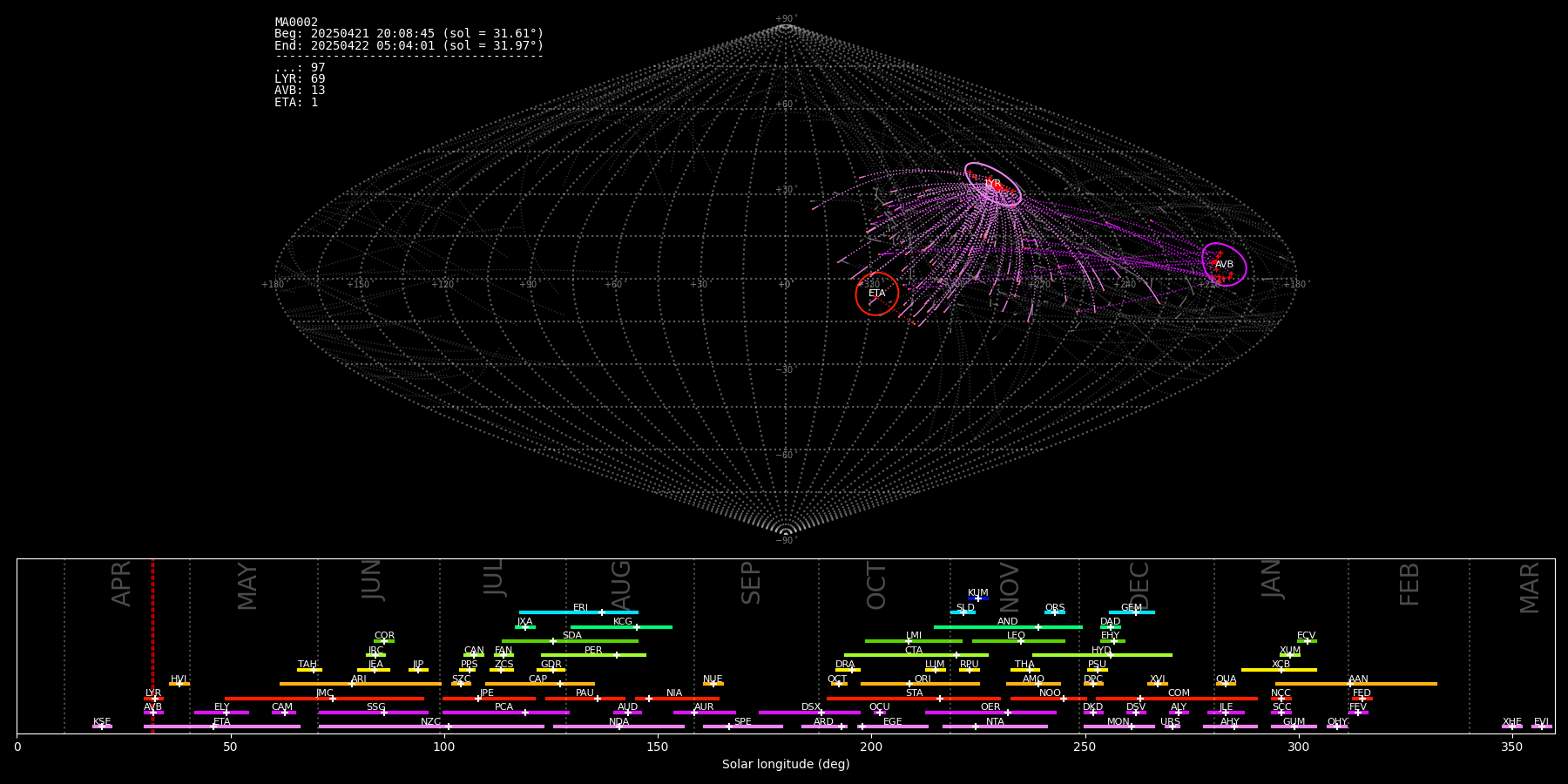Click the ORI shower peak marker
The height and width of the screenshot is (784, 1568).
pos(909,684)
